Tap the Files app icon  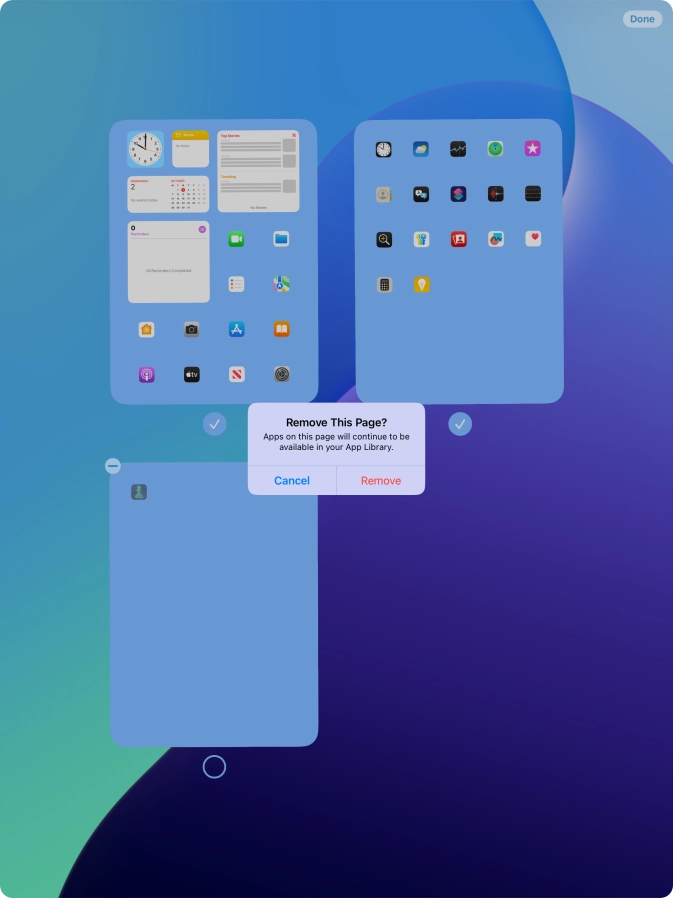(281, 239)
